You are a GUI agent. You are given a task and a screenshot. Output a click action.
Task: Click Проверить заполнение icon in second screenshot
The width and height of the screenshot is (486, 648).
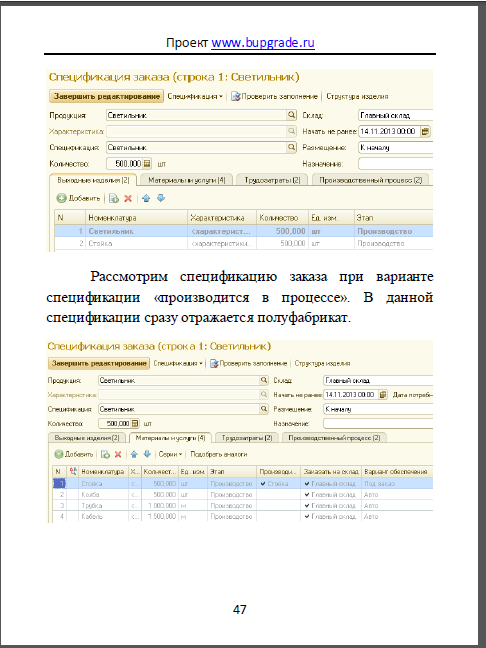(x=214, y=363)
